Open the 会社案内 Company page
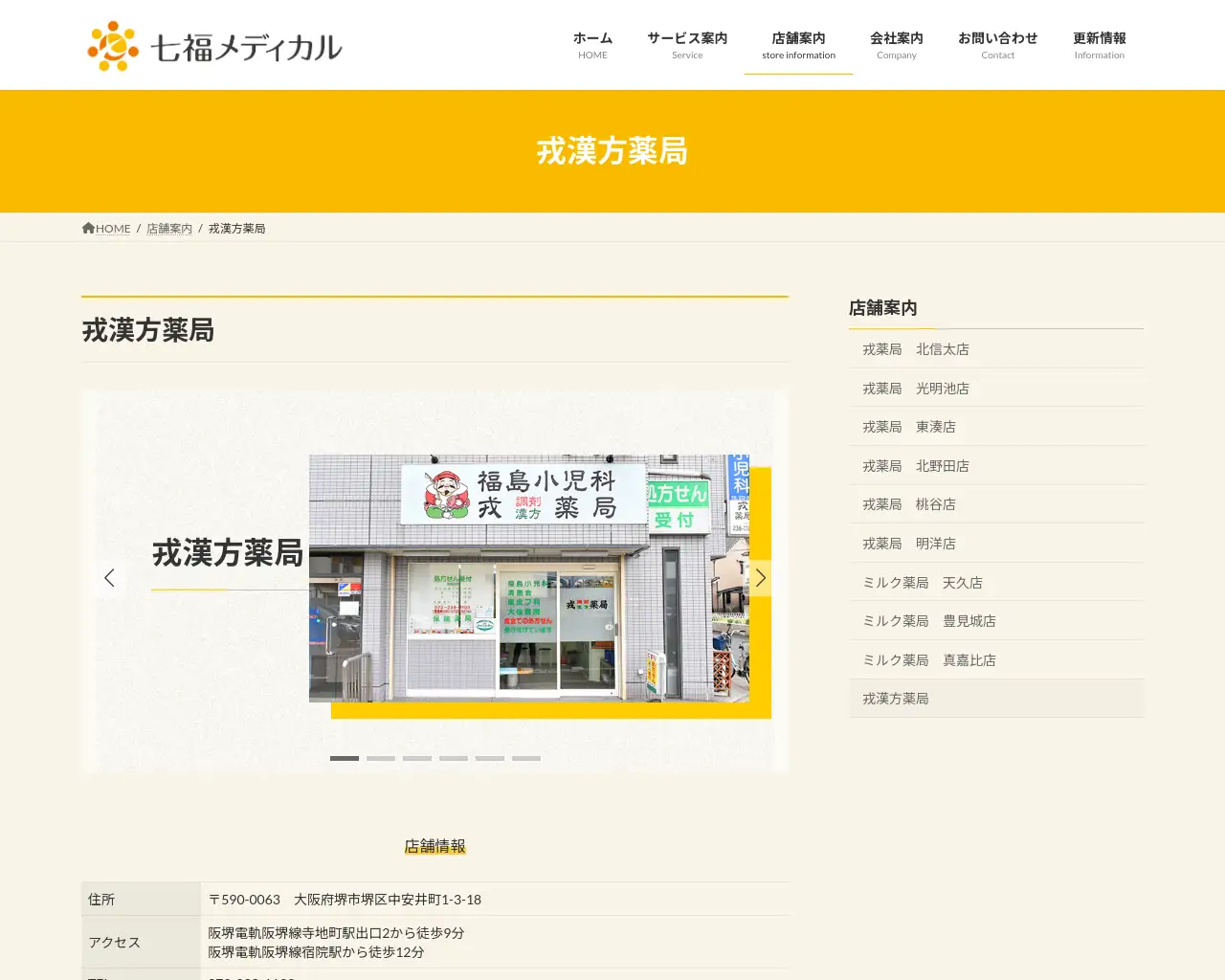The height and width of the screenshot is (980, 1225). coord(896,44)
